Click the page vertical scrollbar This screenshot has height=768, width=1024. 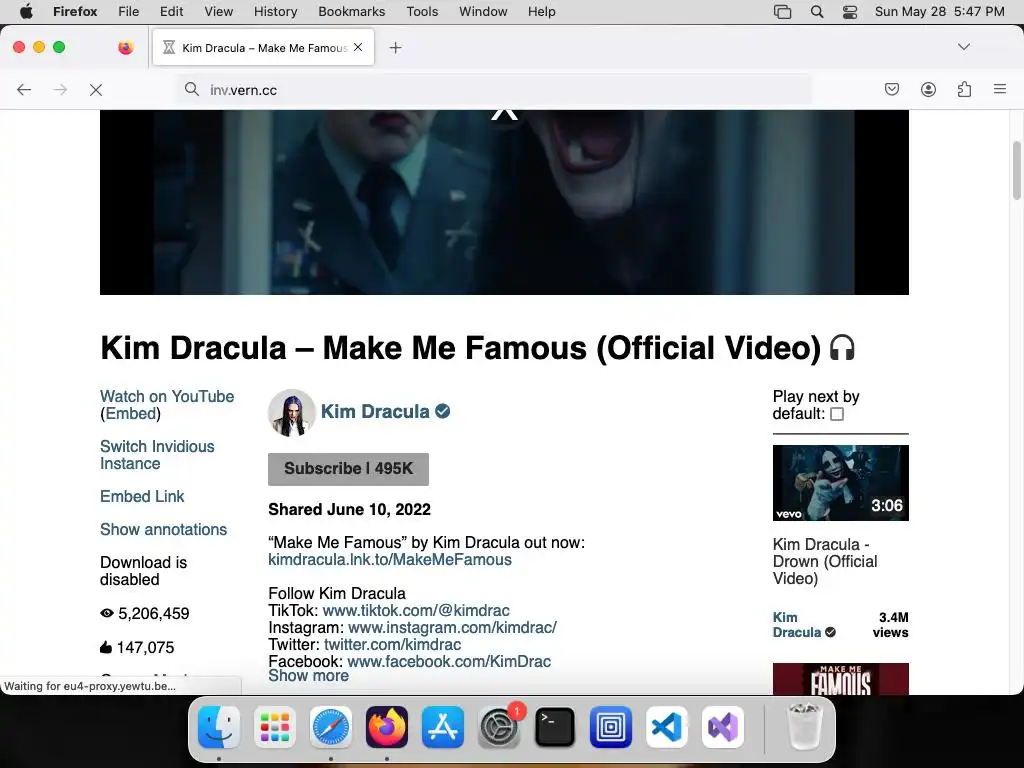coord(1017,171)
